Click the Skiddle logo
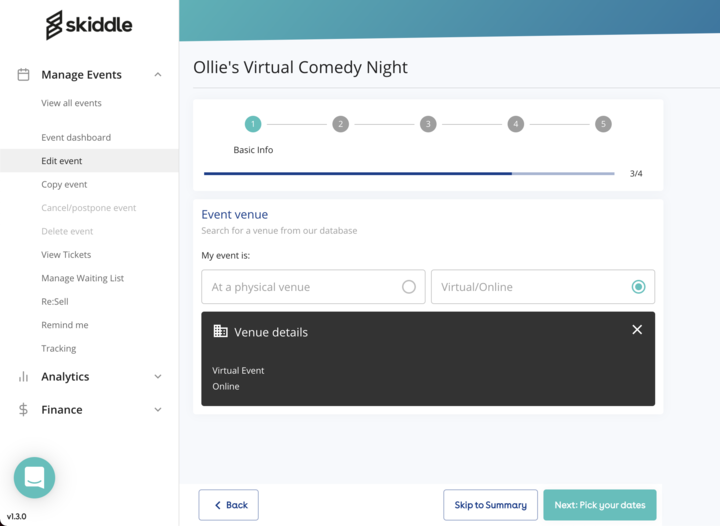 point(89,25)
